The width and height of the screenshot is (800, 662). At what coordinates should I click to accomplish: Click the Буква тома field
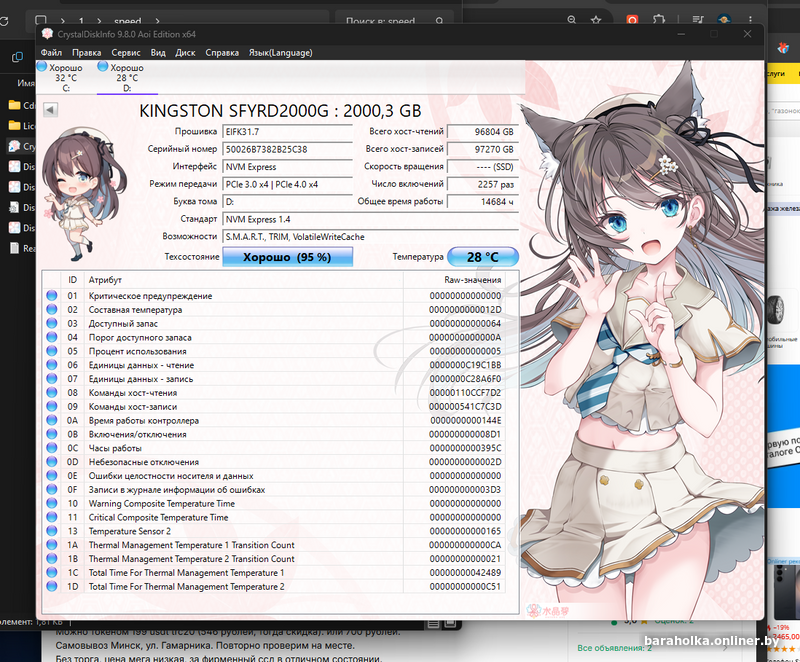click(287, 201)
